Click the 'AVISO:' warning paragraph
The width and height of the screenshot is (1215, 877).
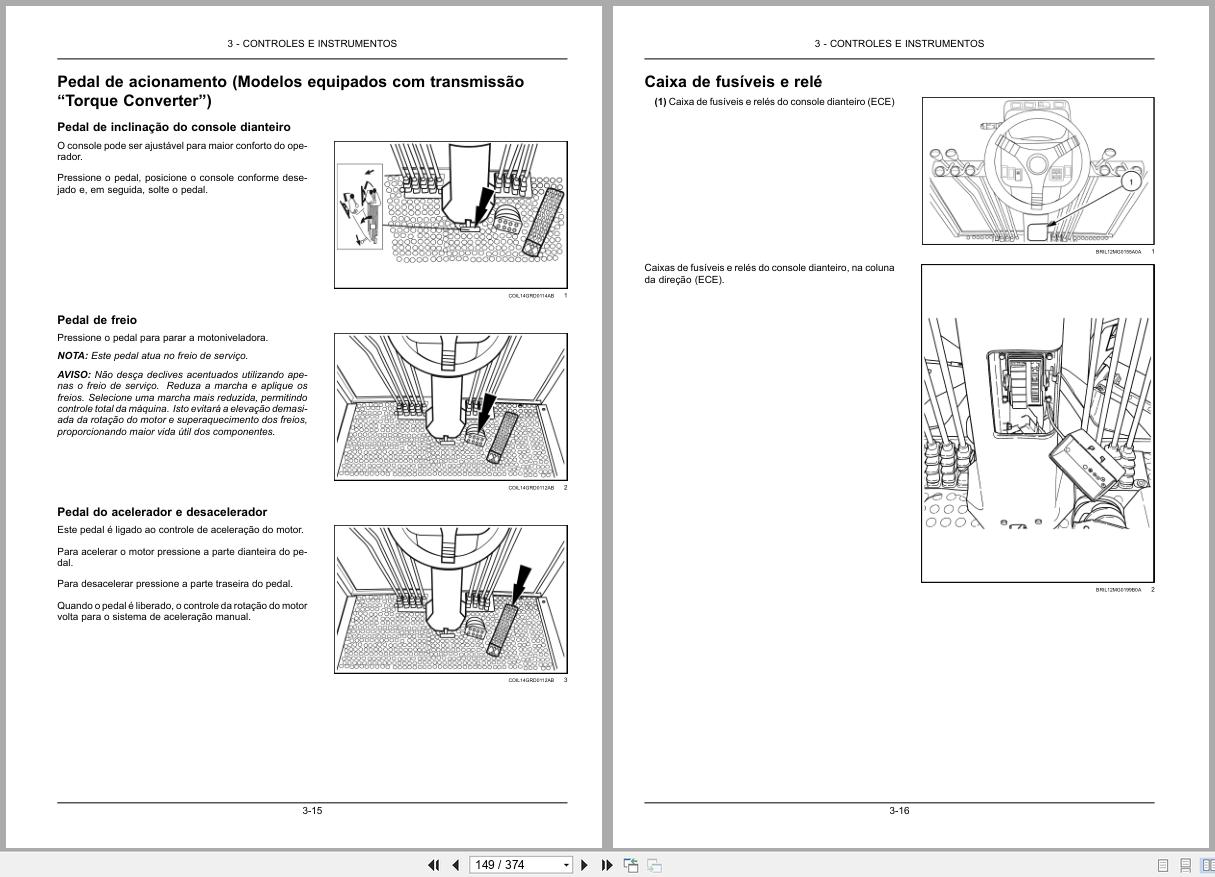[182, 403]
